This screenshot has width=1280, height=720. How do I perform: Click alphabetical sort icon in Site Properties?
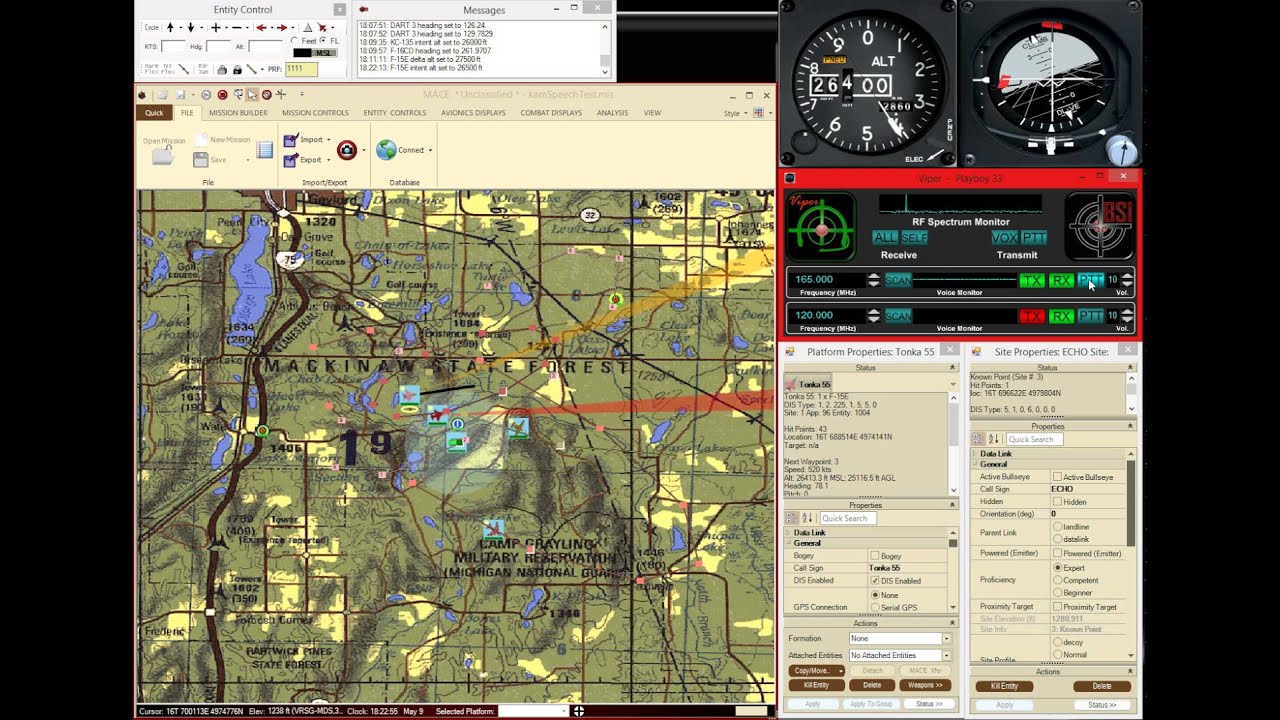(994, 439)
